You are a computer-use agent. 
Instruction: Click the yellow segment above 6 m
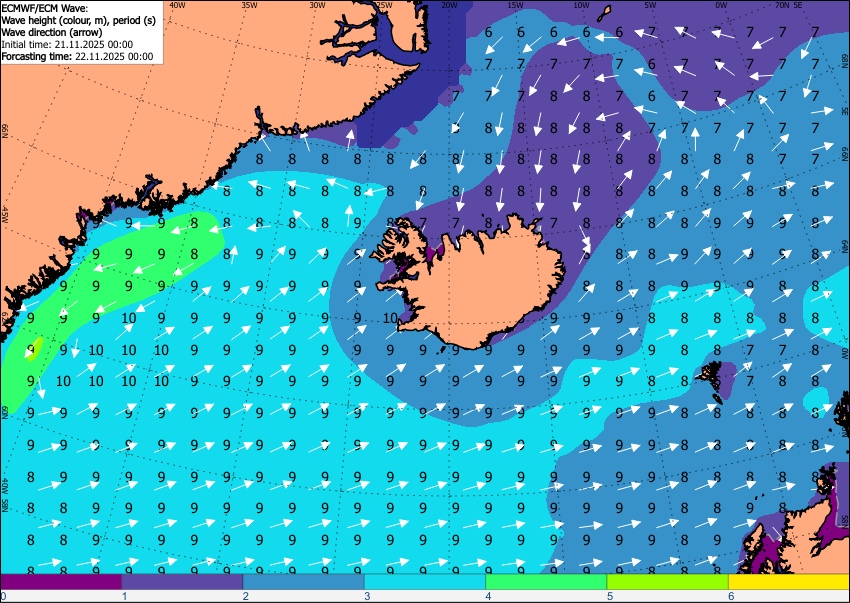[789, 582]
